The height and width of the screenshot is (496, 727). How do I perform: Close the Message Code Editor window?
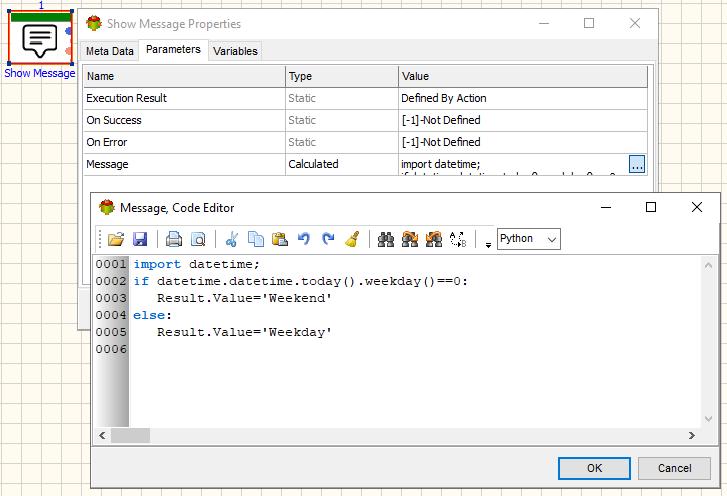tap(696, 207)
